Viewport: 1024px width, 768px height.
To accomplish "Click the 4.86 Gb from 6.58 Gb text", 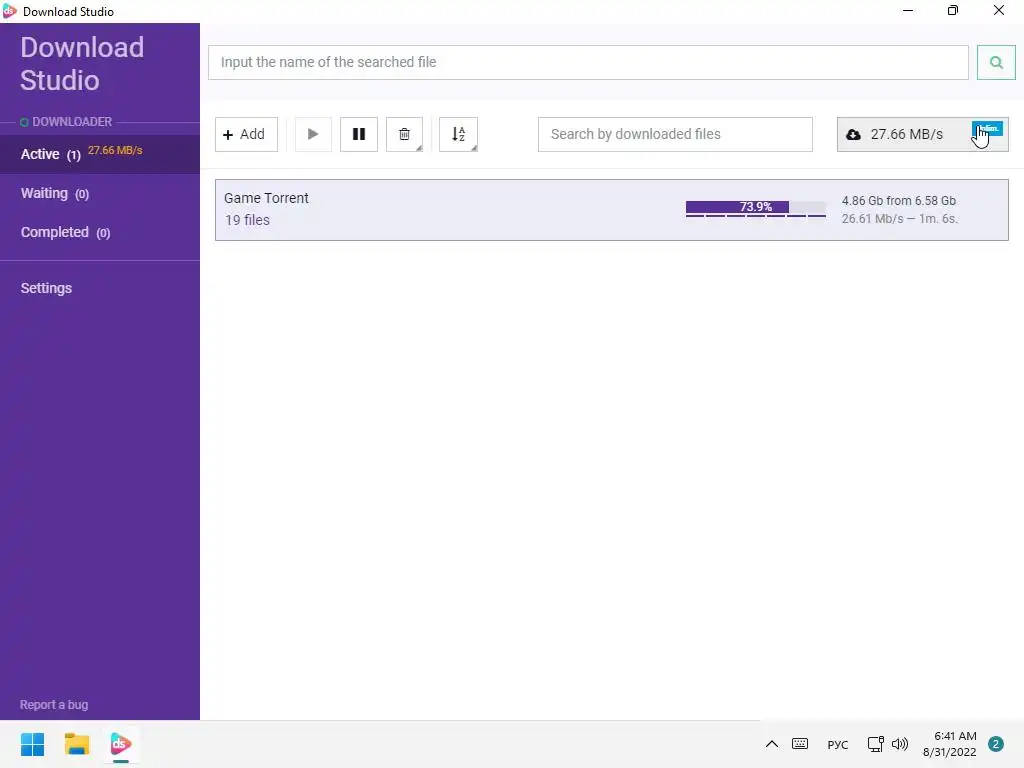I will 899,200.
